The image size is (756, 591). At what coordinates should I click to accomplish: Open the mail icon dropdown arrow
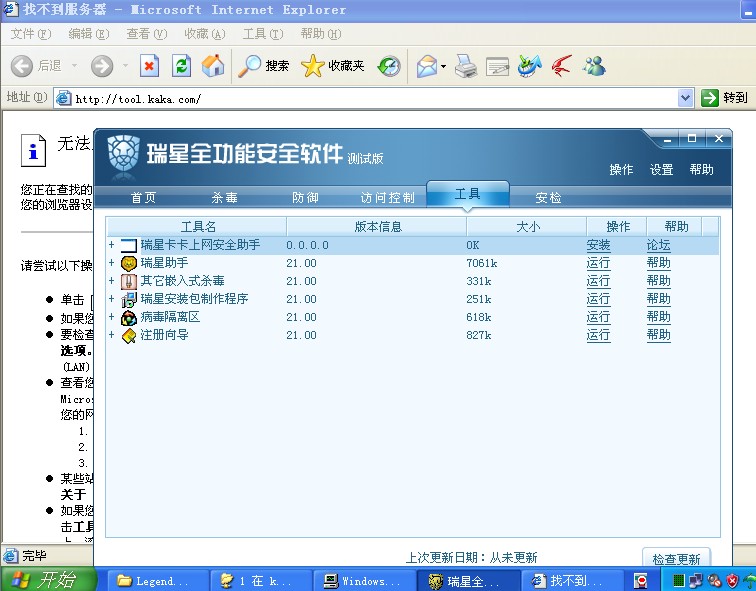(444, 67)
